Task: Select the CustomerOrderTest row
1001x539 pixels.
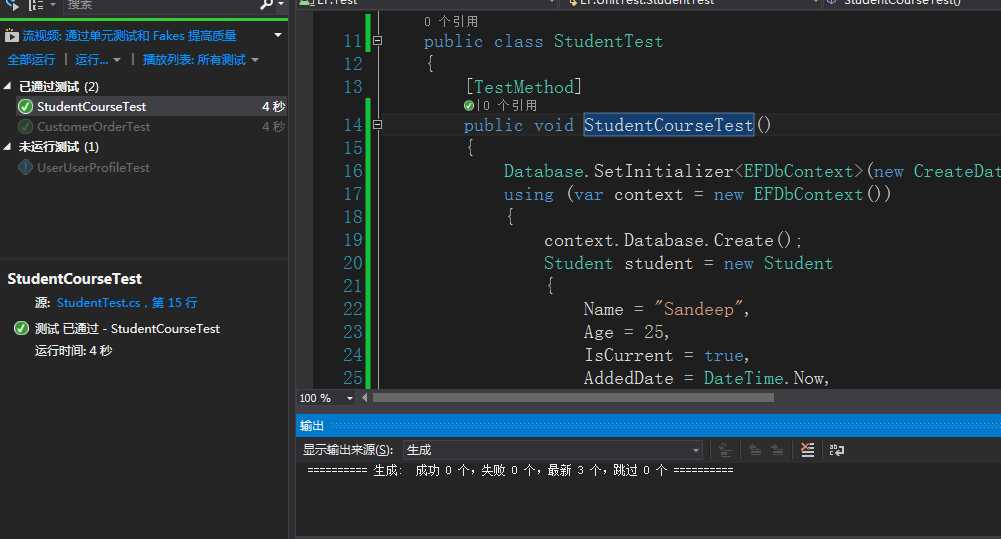Action: 151,126
